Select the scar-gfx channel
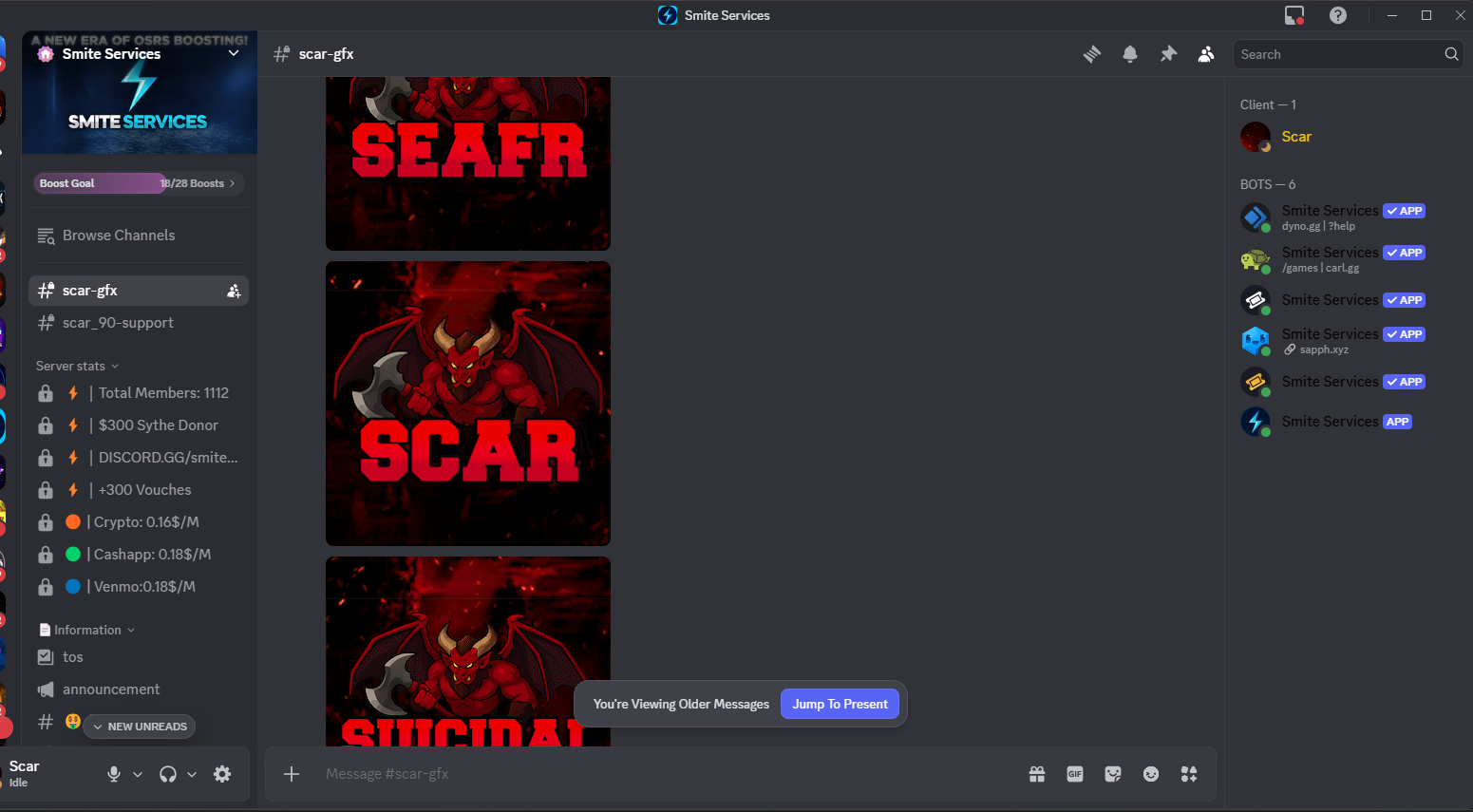 tap(139, 291)
